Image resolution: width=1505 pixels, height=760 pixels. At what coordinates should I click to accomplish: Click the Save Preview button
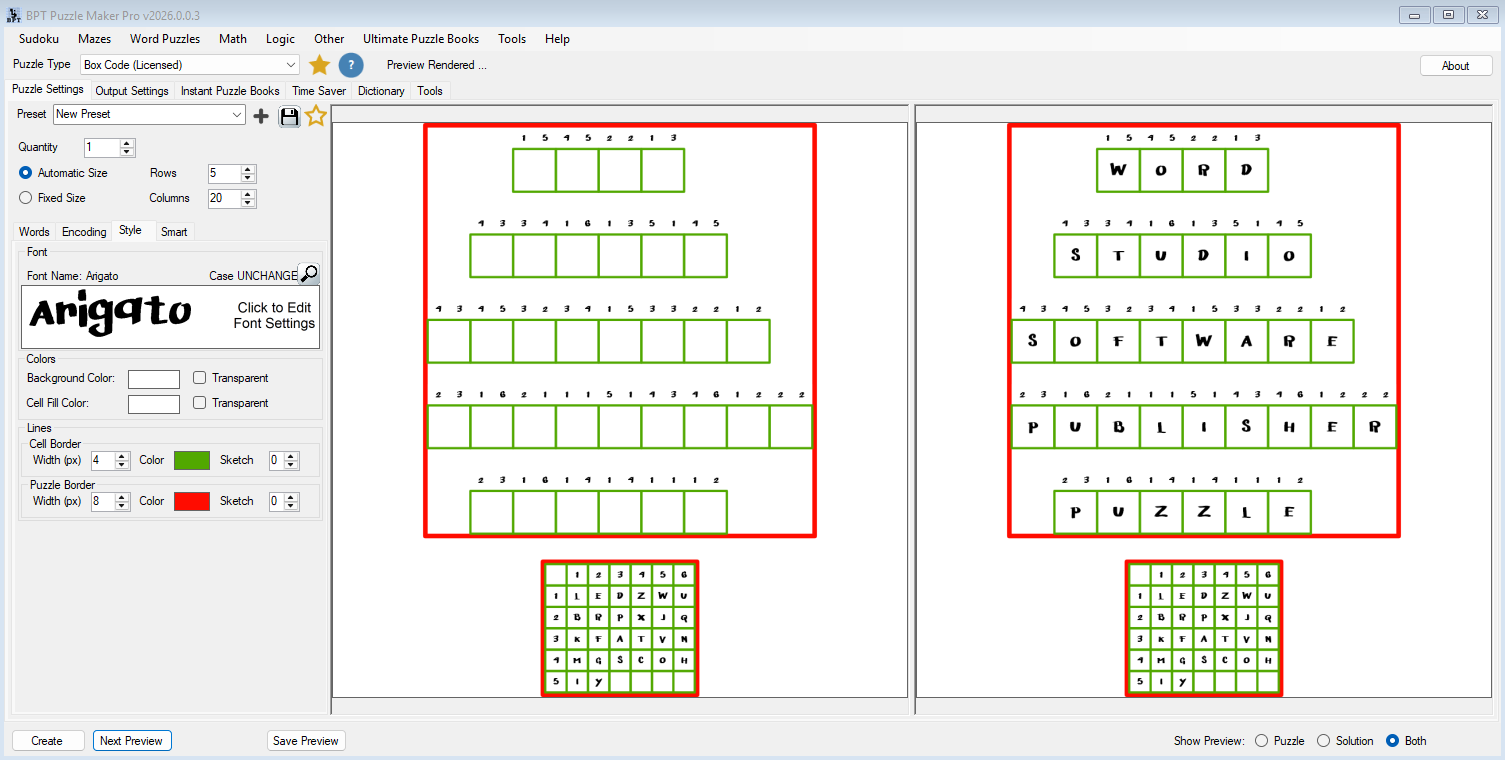click(x=306, y=741)
